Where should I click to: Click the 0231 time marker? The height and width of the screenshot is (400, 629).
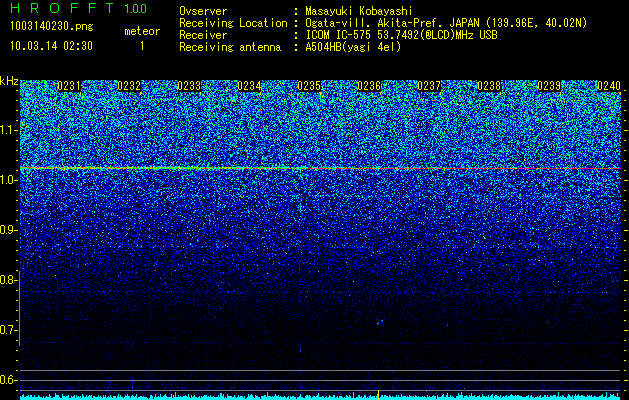click(x=69, y=86)
